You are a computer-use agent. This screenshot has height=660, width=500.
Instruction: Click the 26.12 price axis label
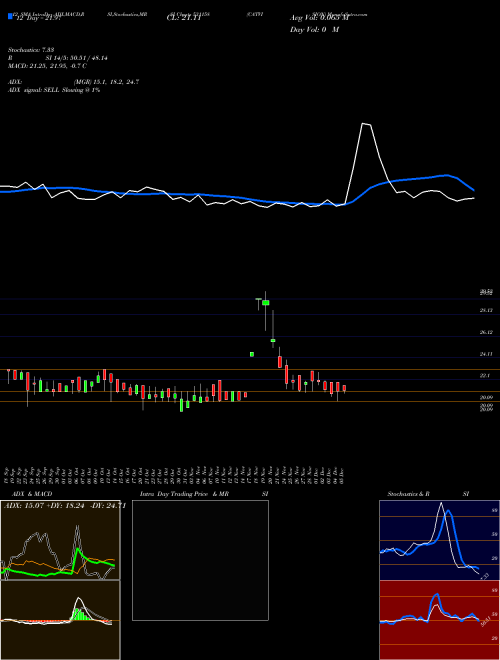(486, 332)
